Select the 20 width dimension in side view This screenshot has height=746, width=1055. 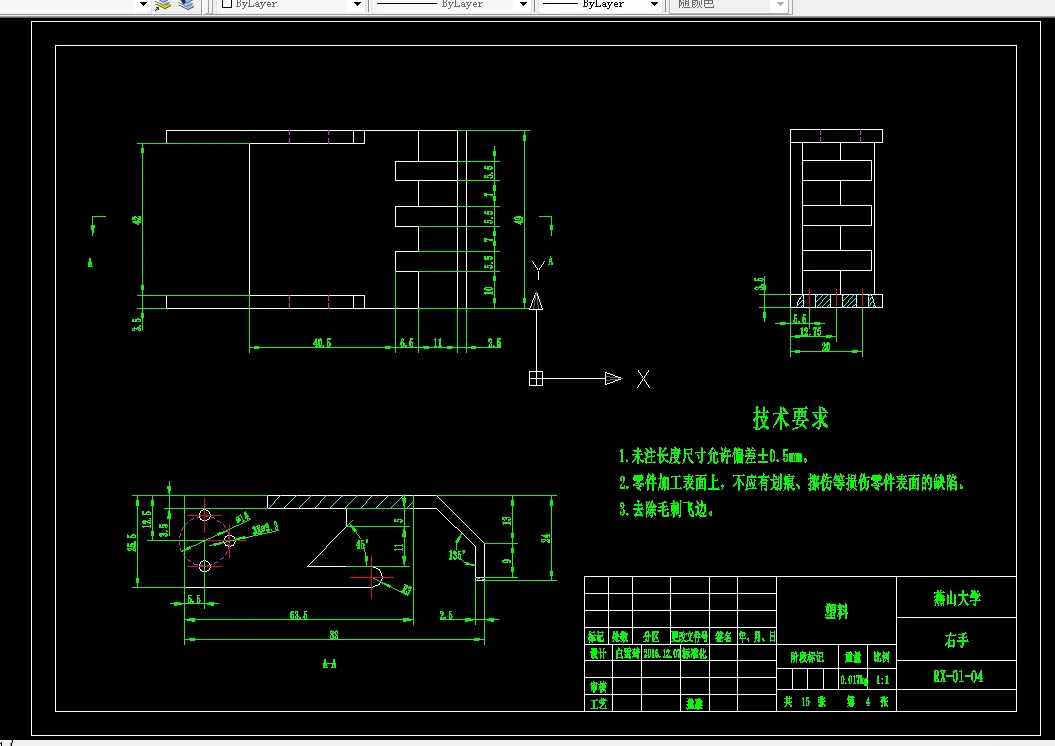826,346
